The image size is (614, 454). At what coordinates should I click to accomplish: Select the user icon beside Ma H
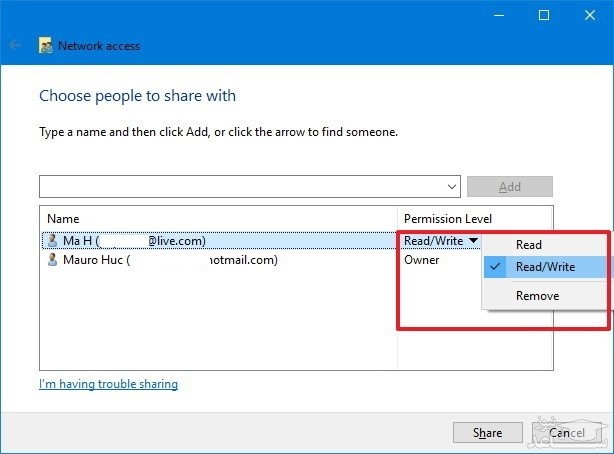coord(53,240)
